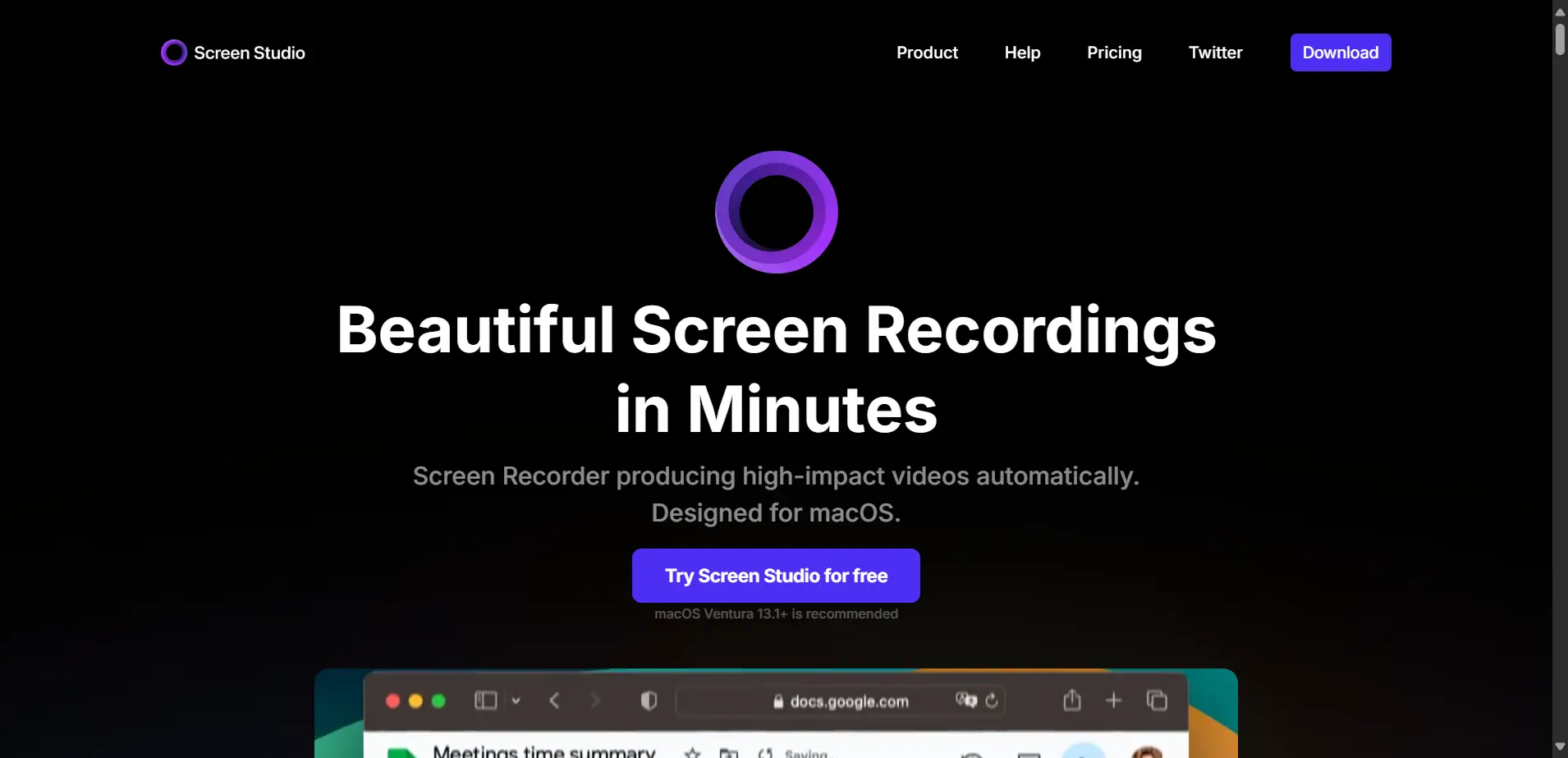Click the reload icon next to the address bar

click(991, 701)
